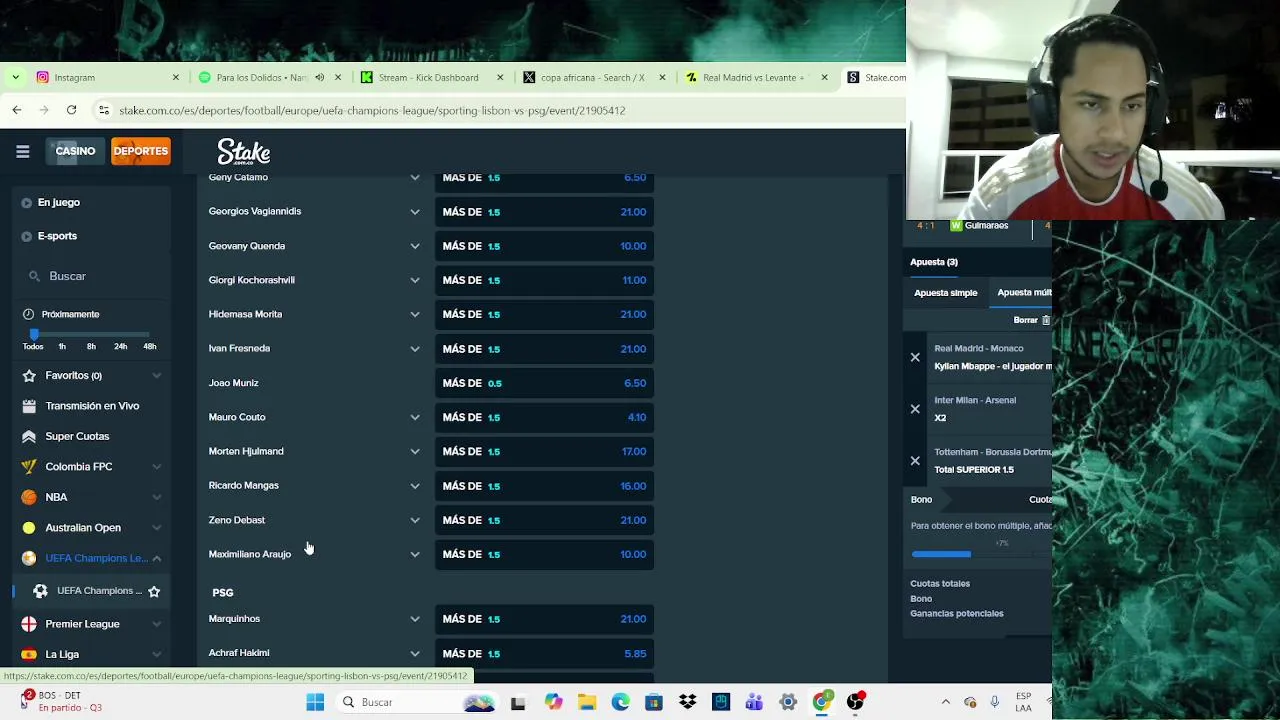The width and height of the screenshot is (1280, 720).
Task: Select Mauro Couto más de 1.5 odds 4.10
Action: [544, 417]
